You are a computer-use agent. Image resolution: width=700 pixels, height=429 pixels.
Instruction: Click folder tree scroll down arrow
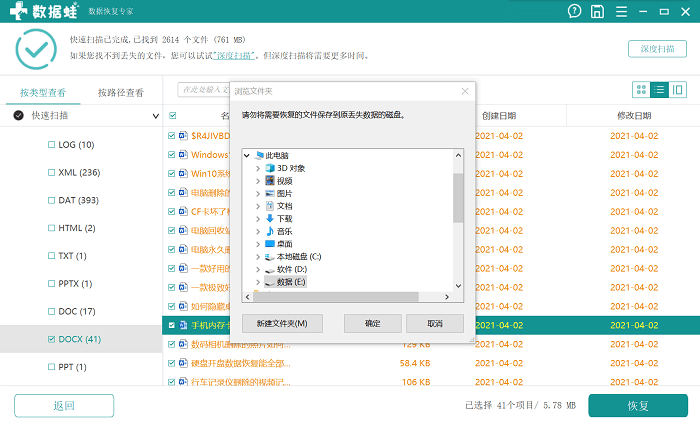458,286
